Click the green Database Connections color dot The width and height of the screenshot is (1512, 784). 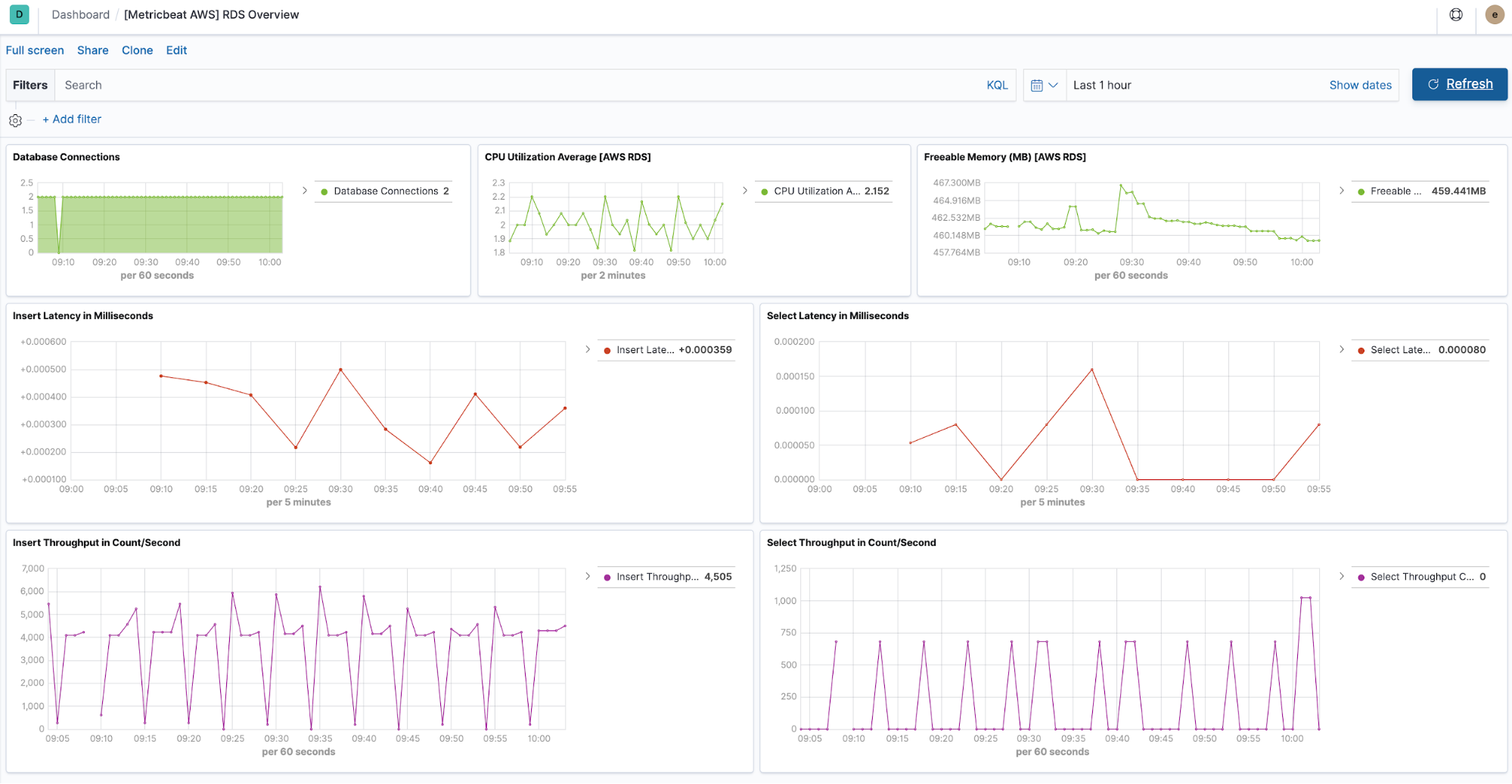tap(324, 192)
